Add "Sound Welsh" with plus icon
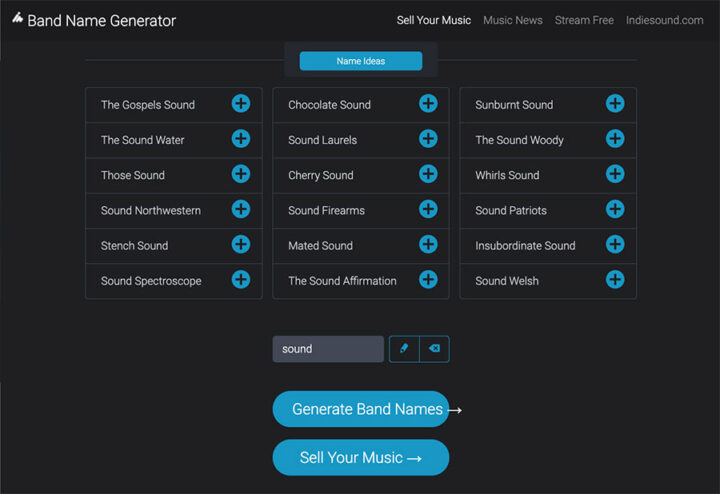 pyautogui.click(x=615, y=280)
